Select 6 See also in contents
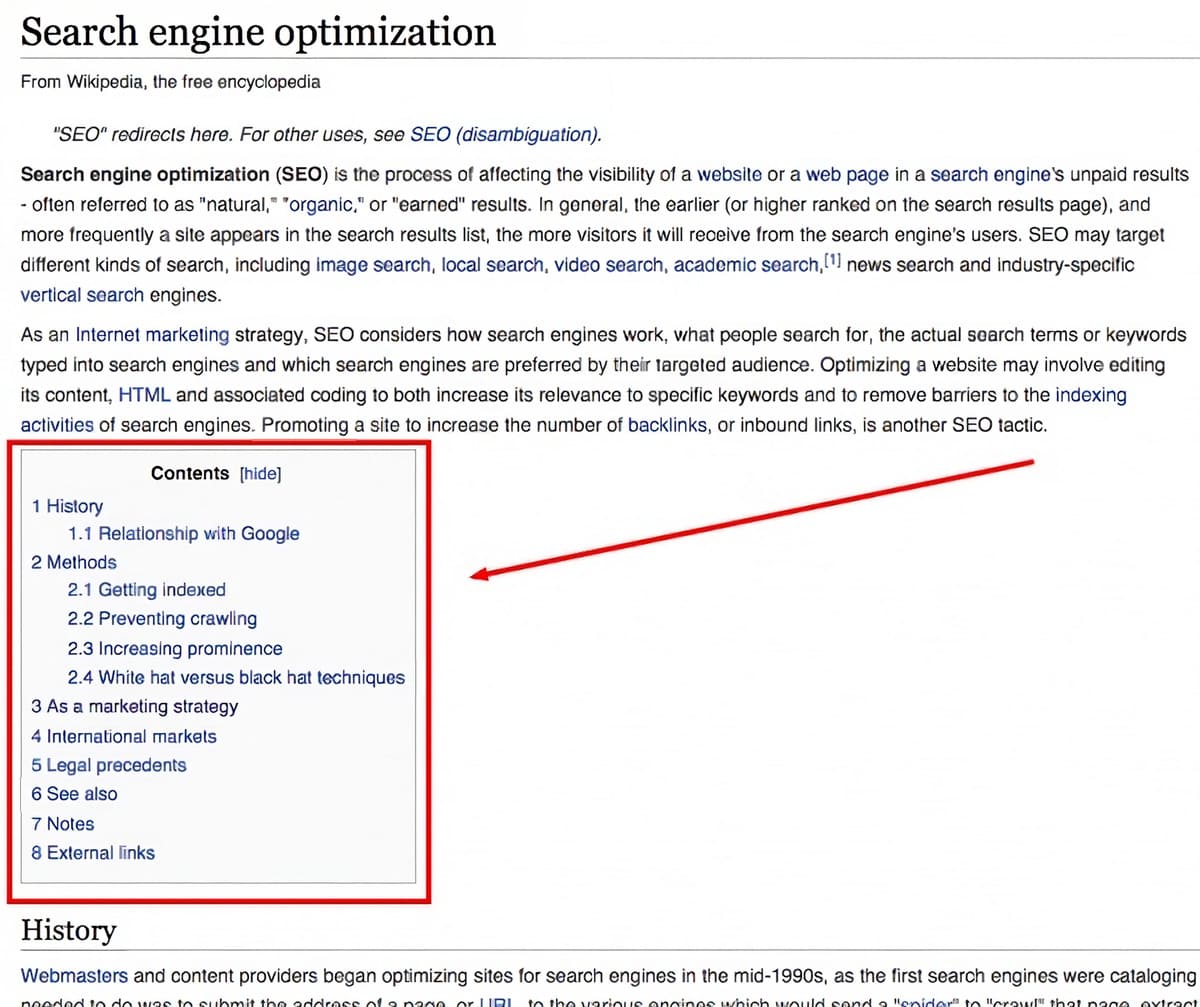Screen dimensions: 1200x1007 (x=74, y=794)
